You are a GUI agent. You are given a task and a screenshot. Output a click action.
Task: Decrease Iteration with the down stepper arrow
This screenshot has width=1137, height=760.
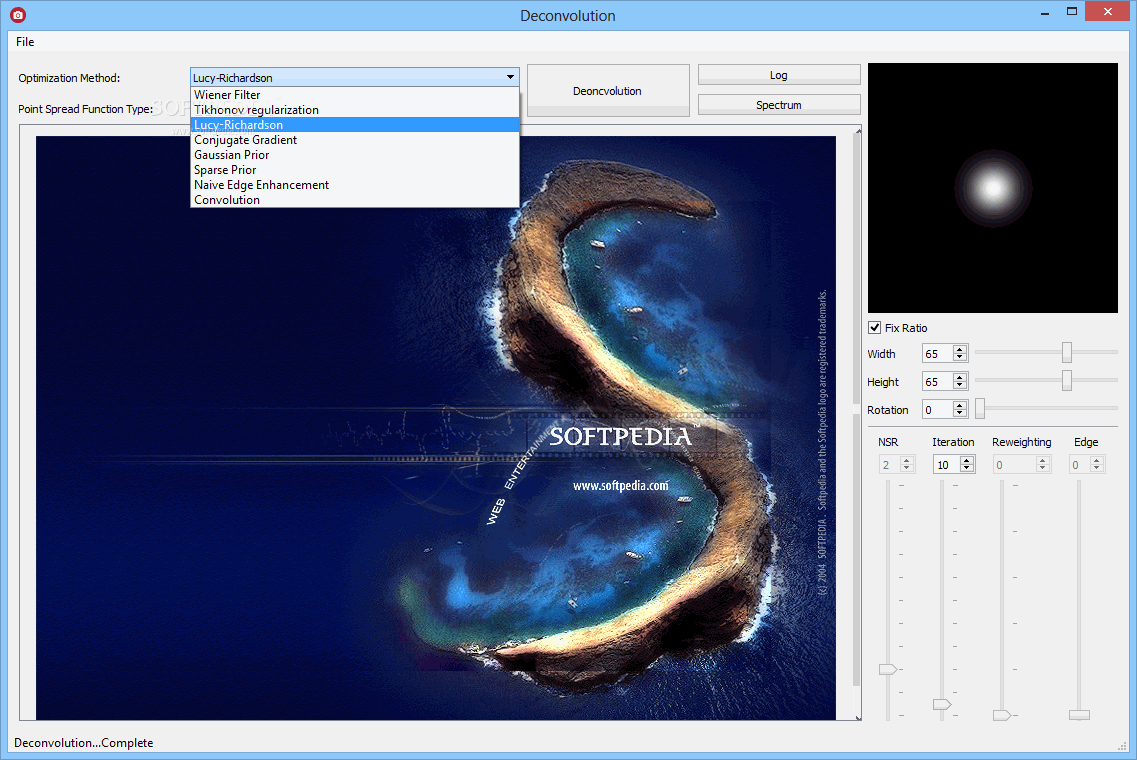click(x=967, y=469)
